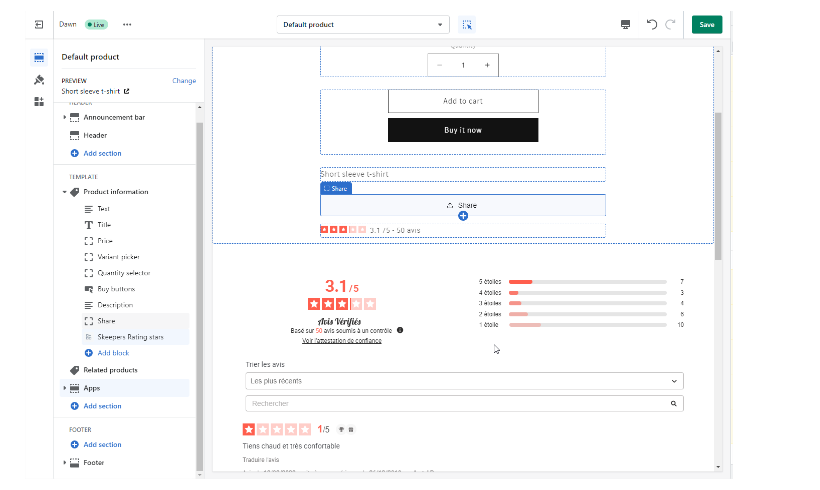This screenshot has height=490, width=820.
Task: Open Theme settings via paintbrush icon
Action: [x=39, y=80]
